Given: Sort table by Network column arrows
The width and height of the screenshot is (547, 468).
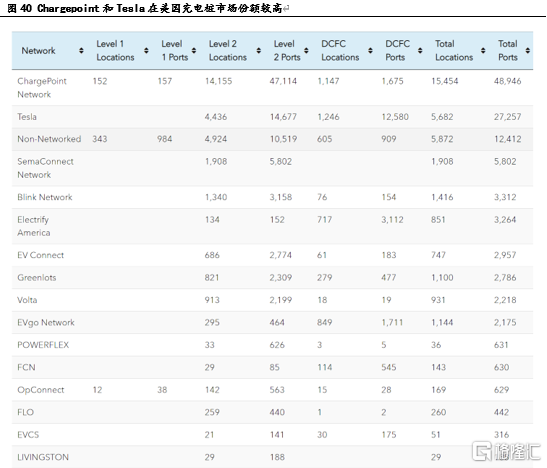Looking at the screenshot, I should (x=81, y=51).
